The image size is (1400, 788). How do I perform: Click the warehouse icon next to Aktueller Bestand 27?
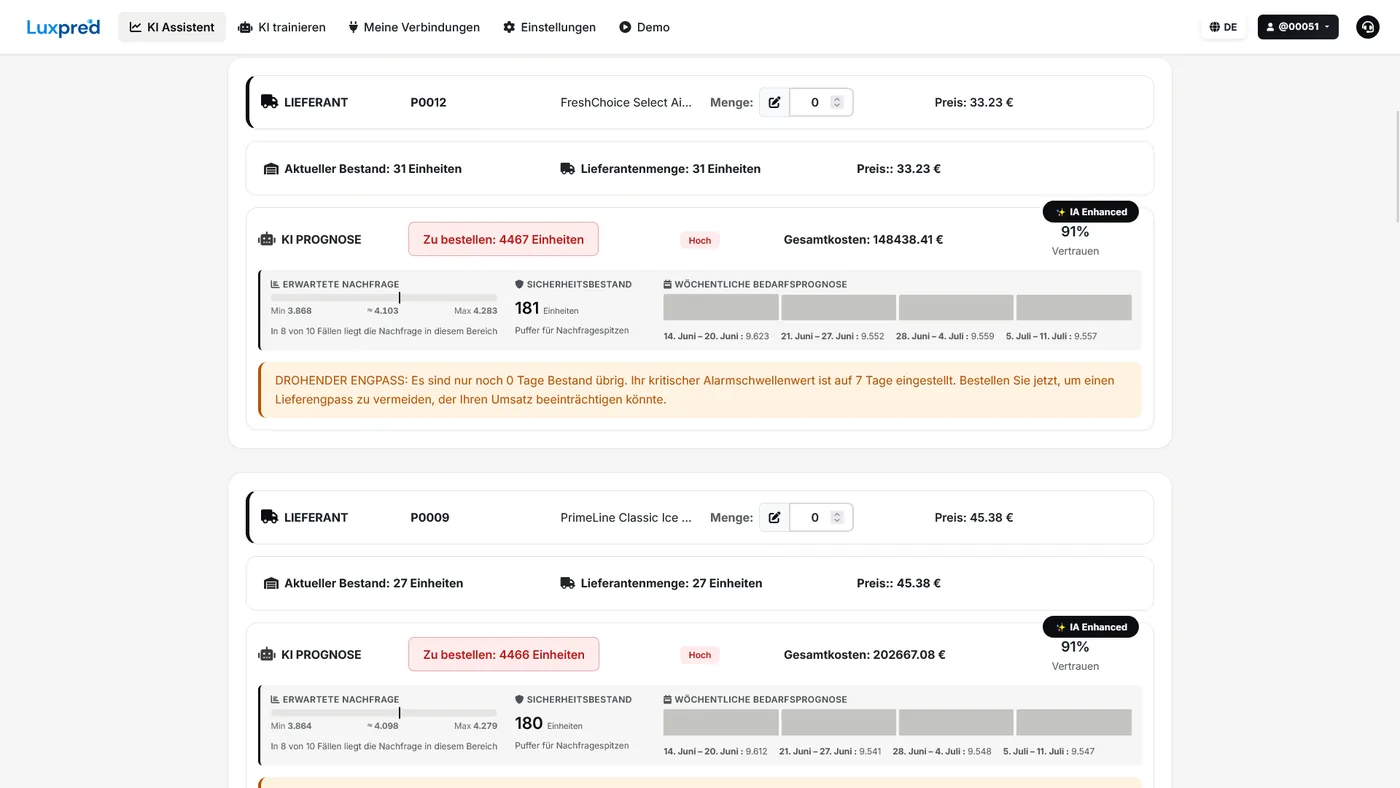[271, 583]
